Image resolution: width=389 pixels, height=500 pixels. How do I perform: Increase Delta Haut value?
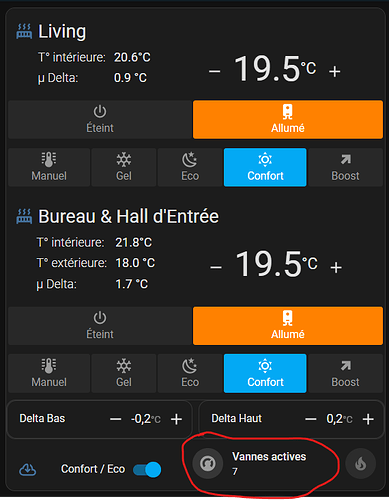pyautogui.click(x=368, y=419)
